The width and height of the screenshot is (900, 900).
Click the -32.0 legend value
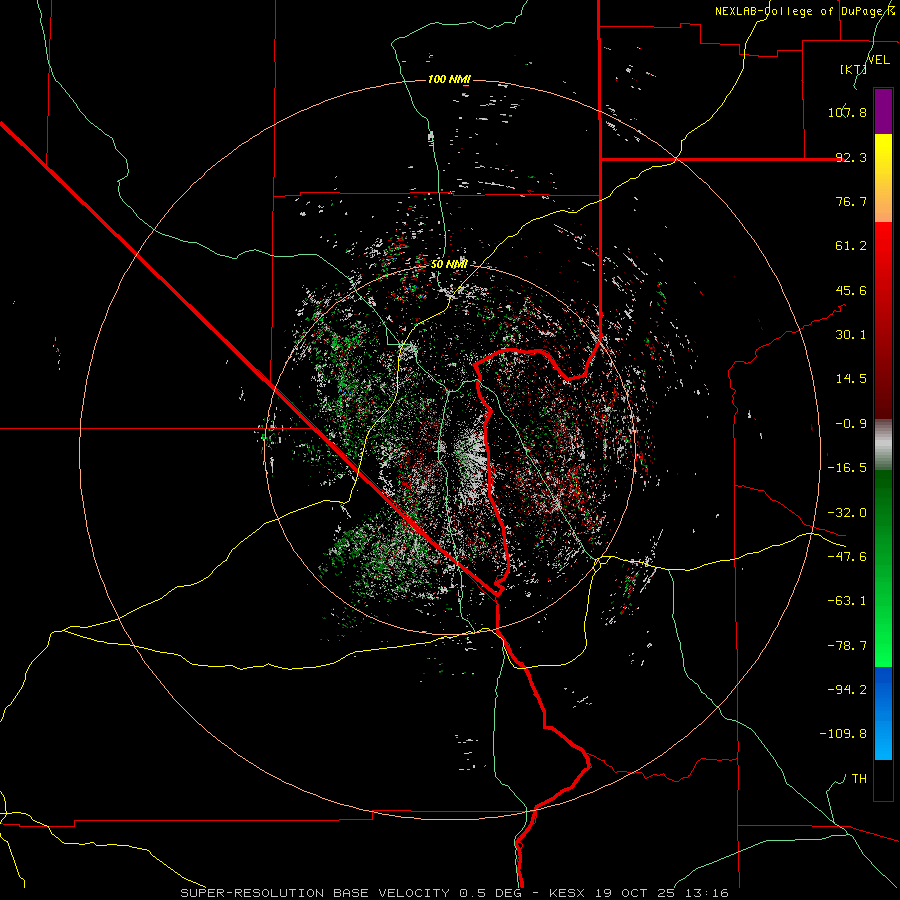847,513
